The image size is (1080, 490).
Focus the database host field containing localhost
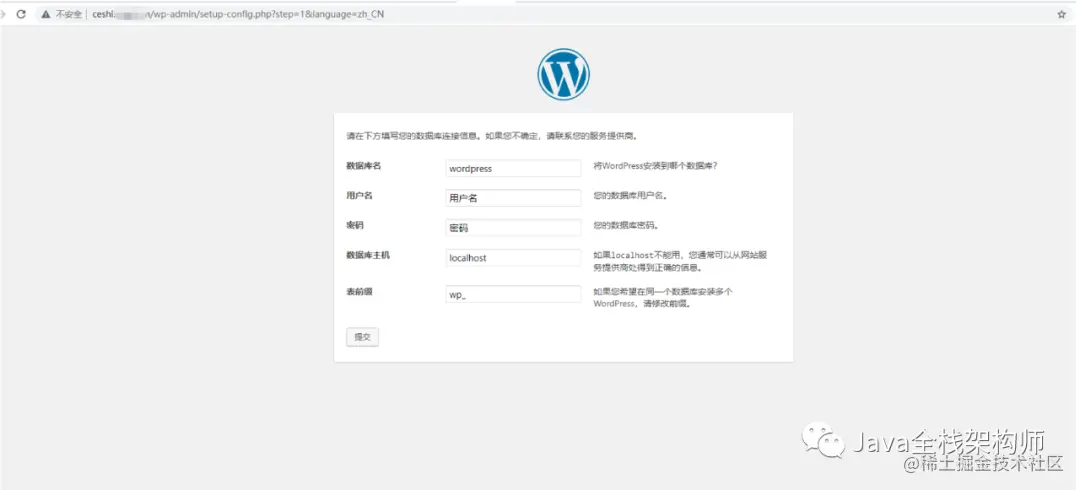click(x=513, y=258)
